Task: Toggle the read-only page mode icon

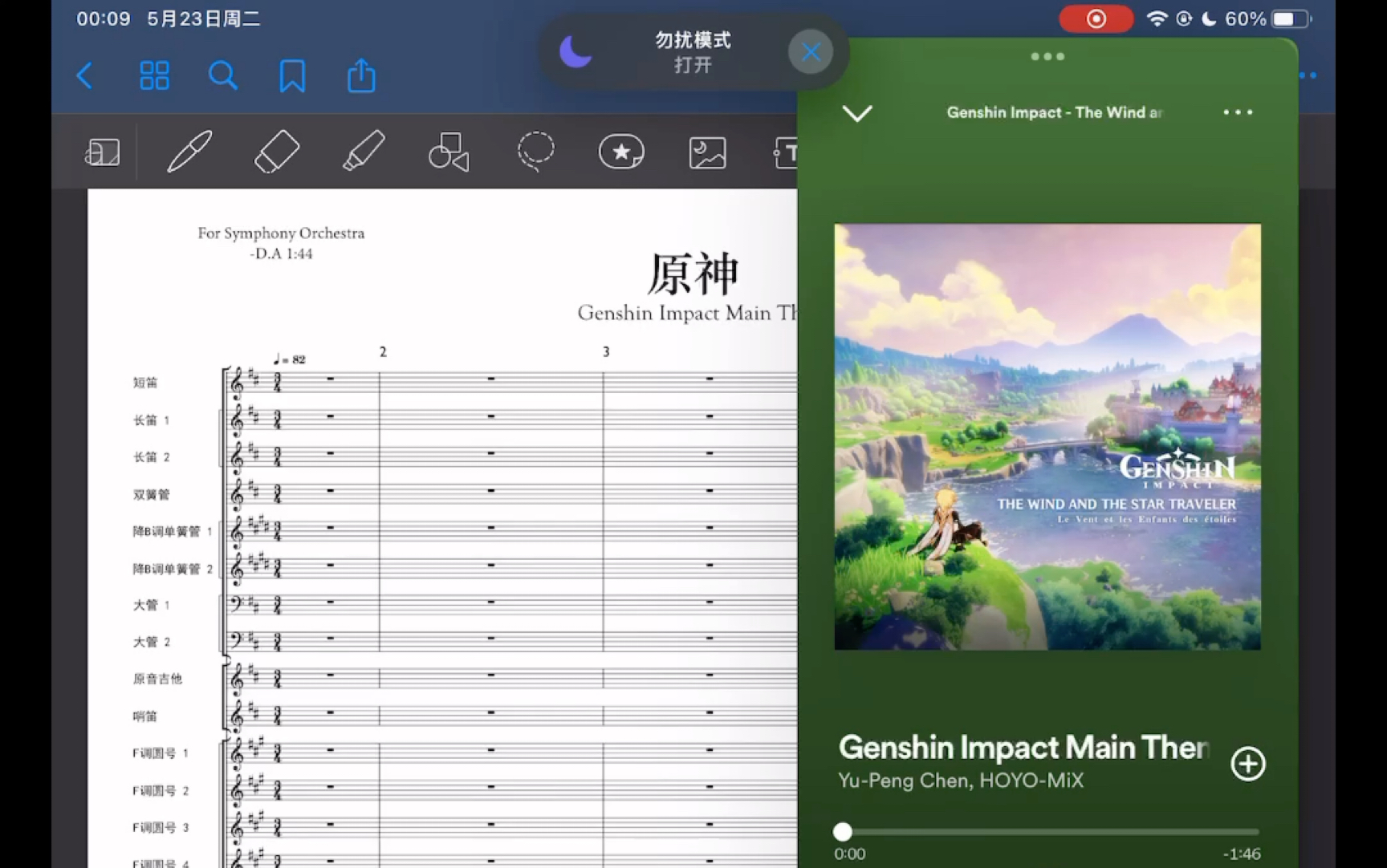Action: pyautogui.click(x=103, y=152)
